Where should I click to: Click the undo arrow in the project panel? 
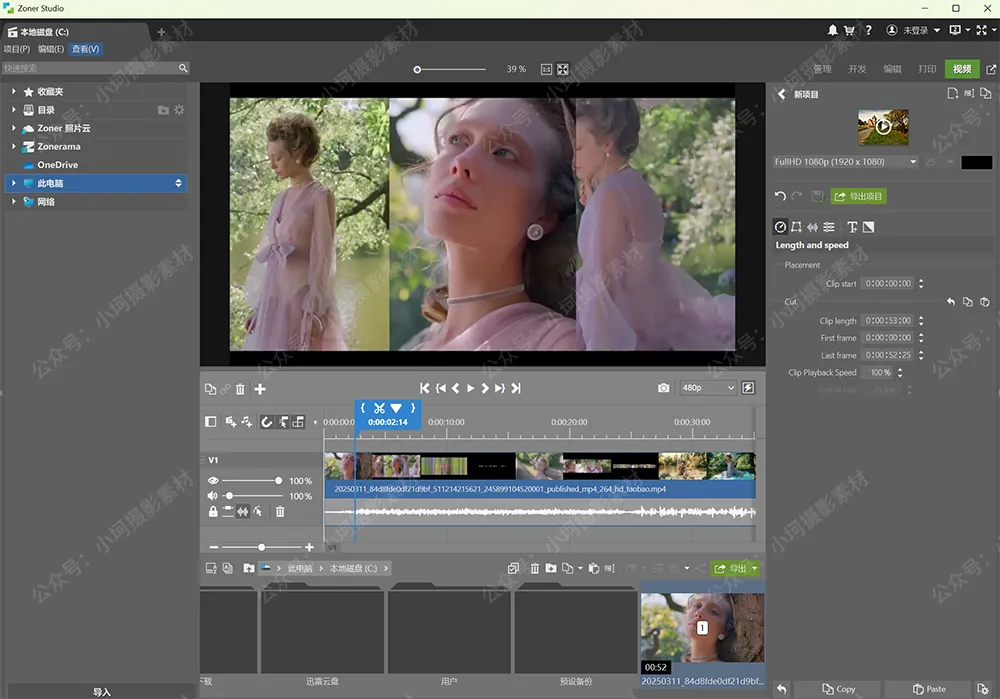click(780, 196)
